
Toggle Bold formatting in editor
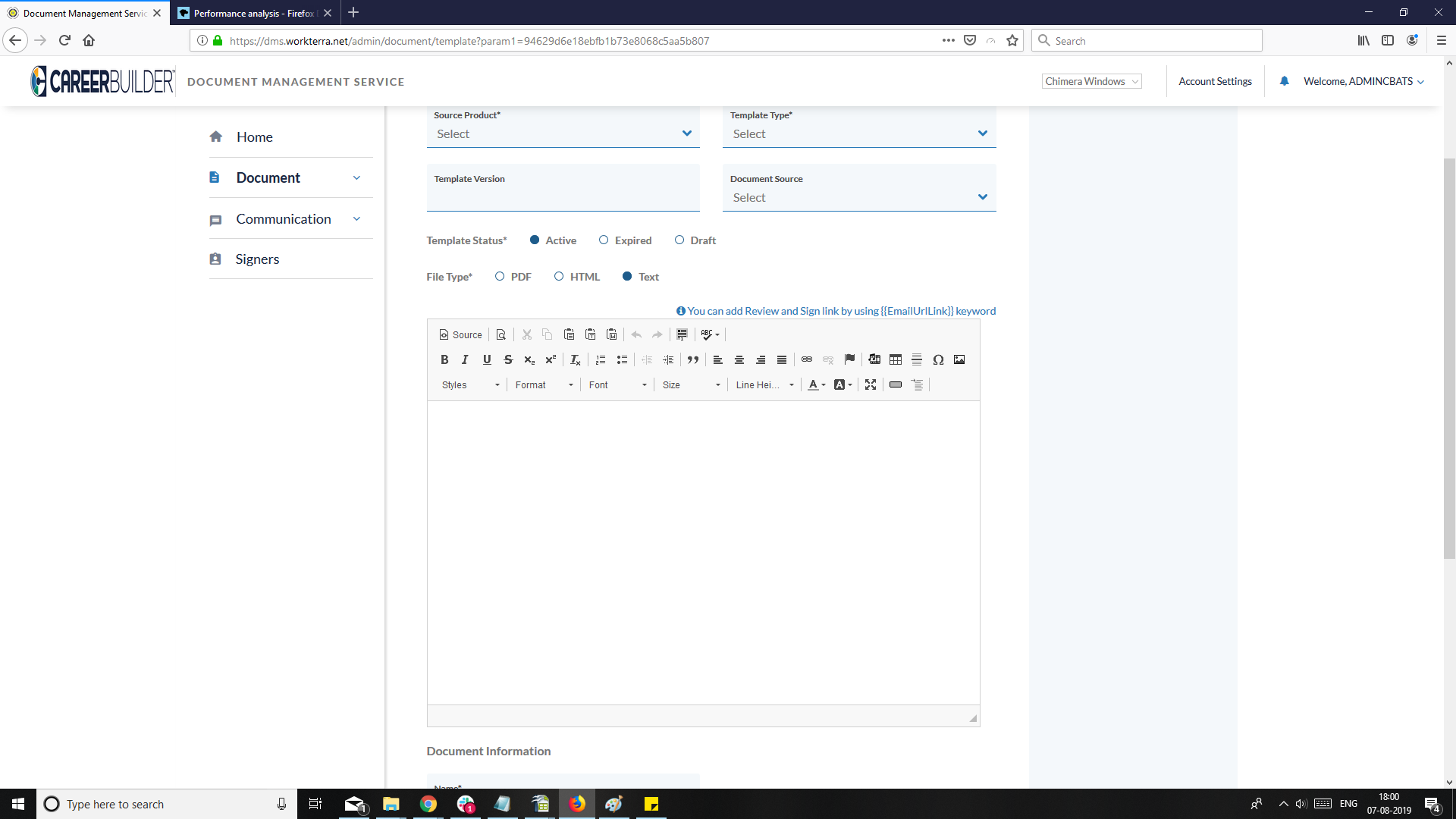(x=444, y=360)
